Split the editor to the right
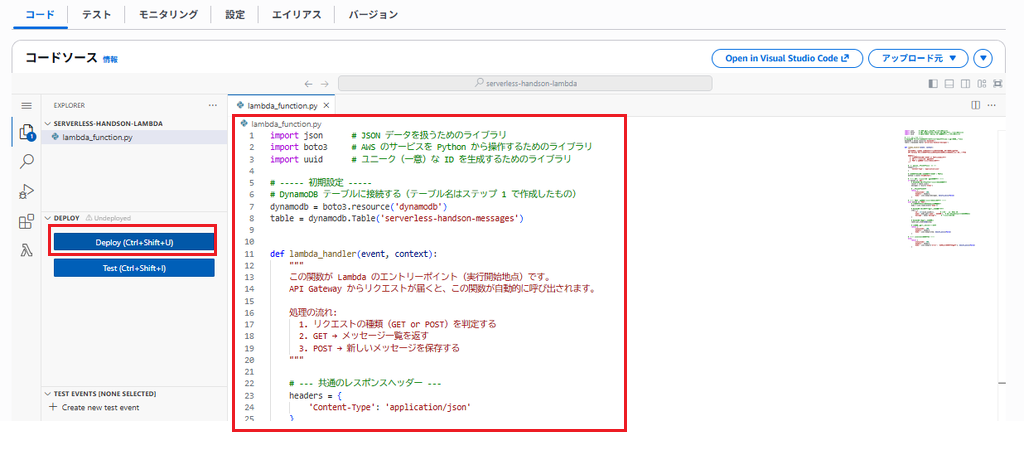This screenshot has height=458, width=1030. click(x=975, y=105)
